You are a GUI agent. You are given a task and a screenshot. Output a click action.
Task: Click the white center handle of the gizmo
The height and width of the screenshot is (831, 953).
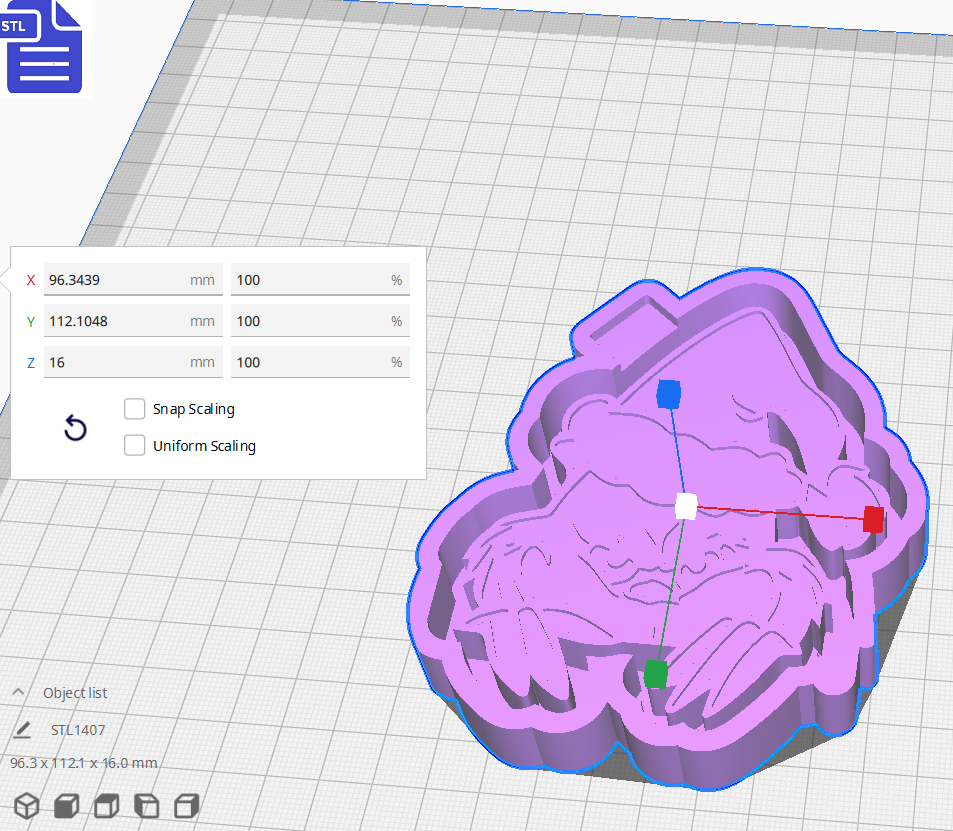685,507
